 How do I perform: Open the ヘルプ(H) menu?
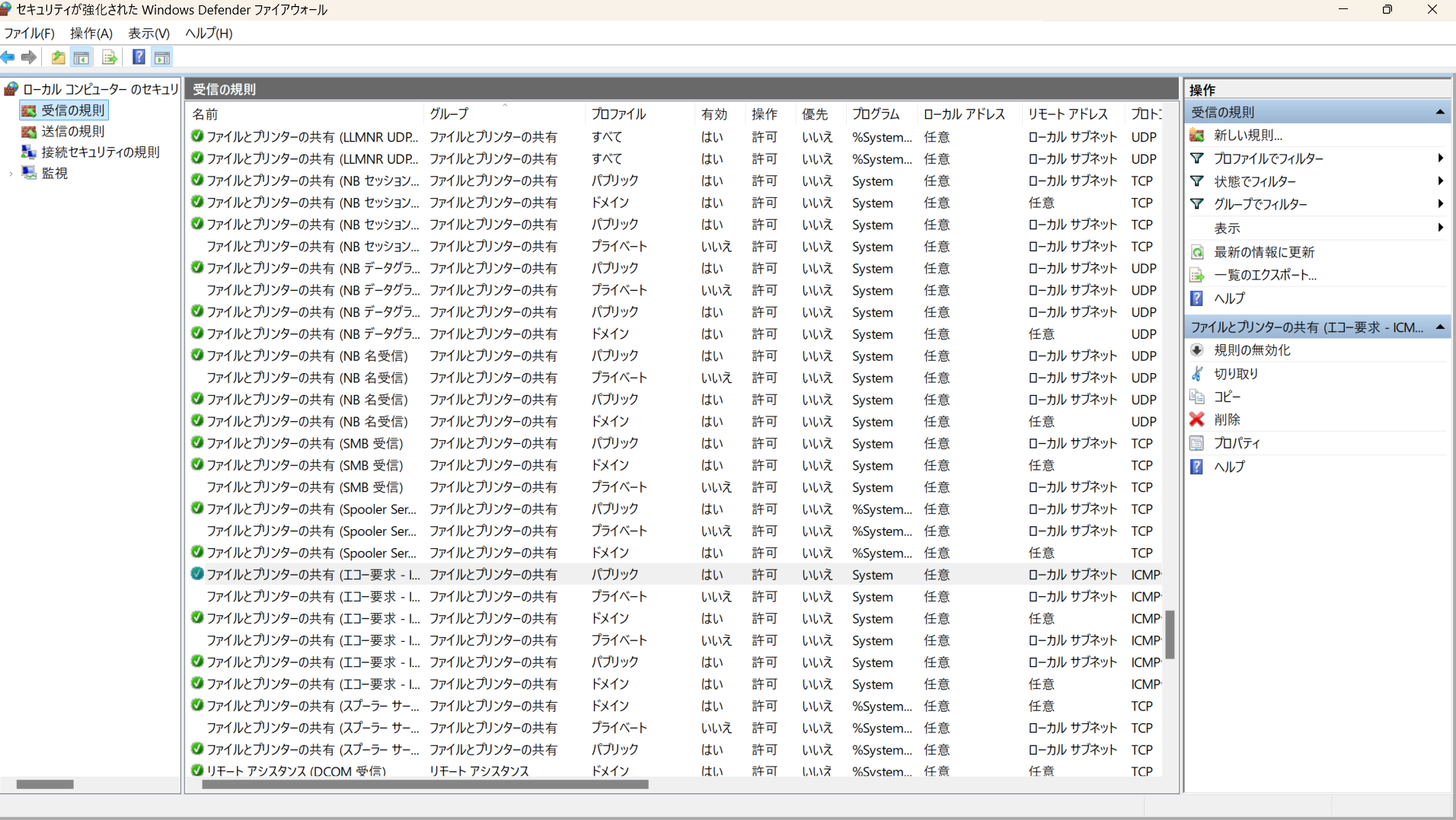pos(209,34)
